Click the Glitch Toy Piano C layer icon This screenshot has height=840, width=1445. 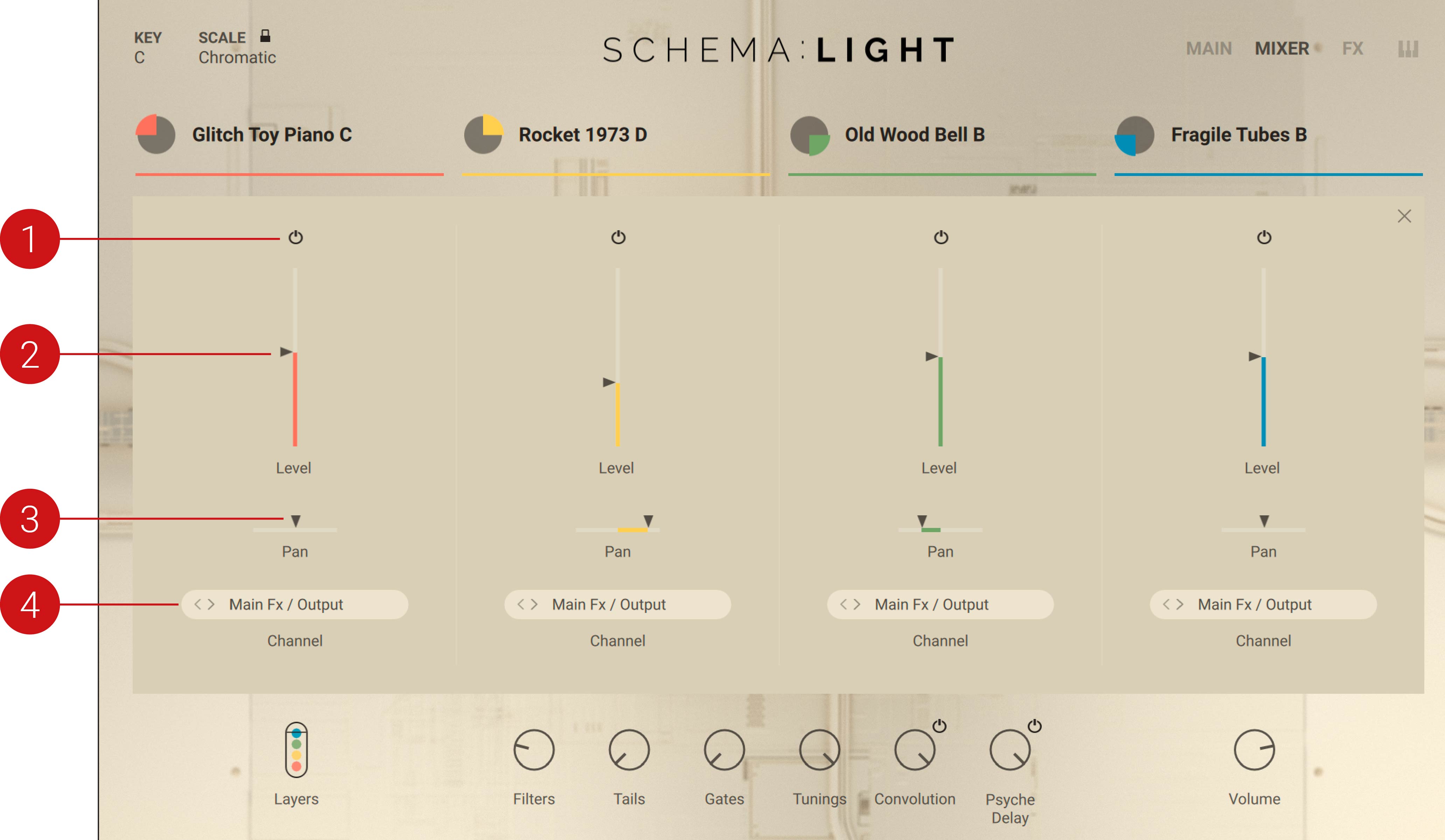tap(155, 135)
